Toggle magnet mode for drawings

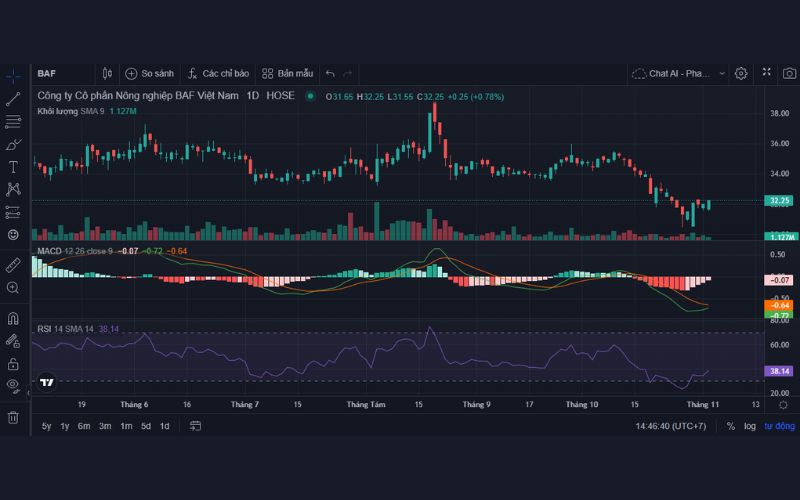coord(13,319)
